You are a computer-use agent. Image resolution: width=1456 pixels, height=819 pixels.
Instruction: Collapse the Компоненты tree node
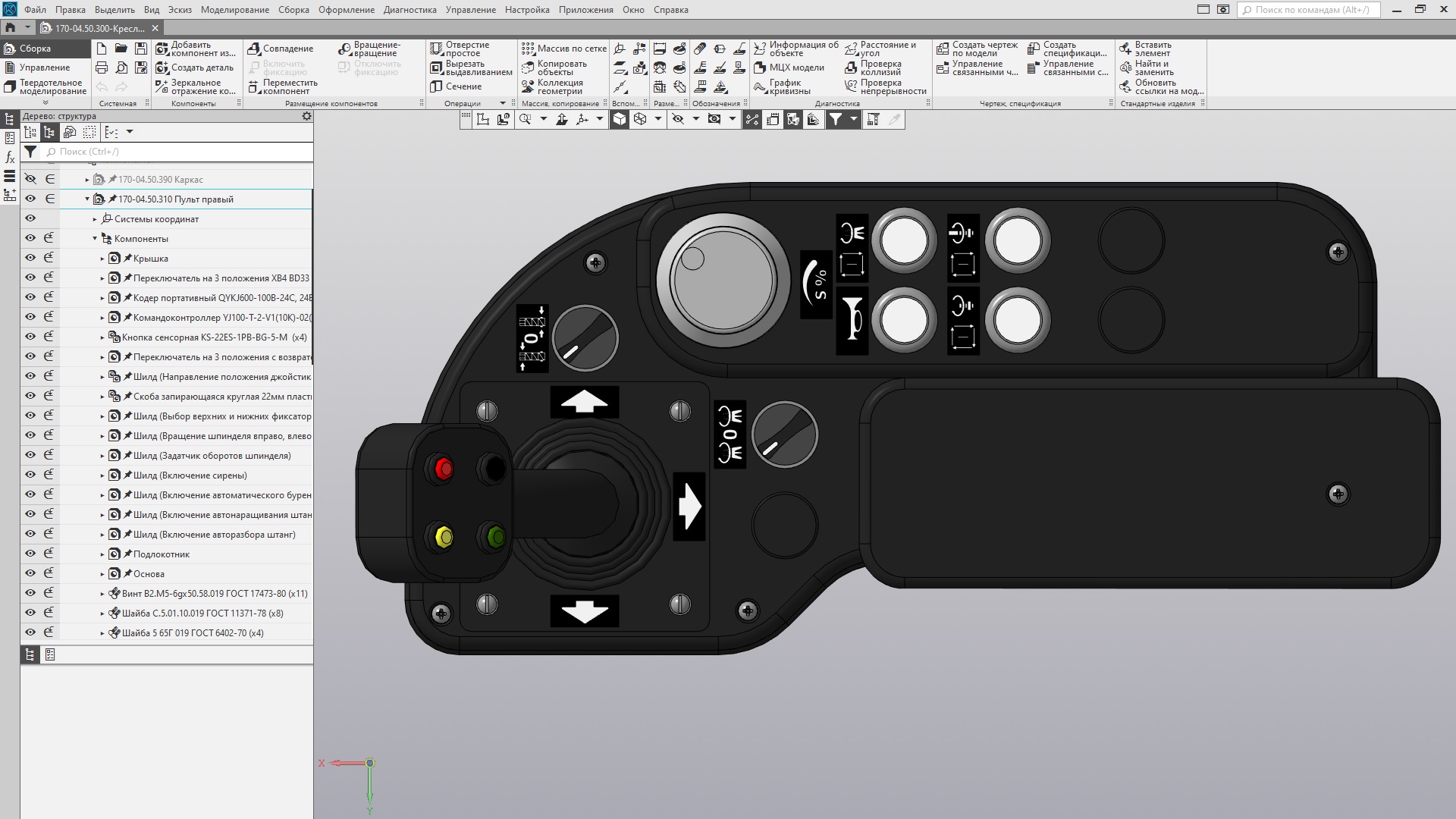click(x=95, y=239)
